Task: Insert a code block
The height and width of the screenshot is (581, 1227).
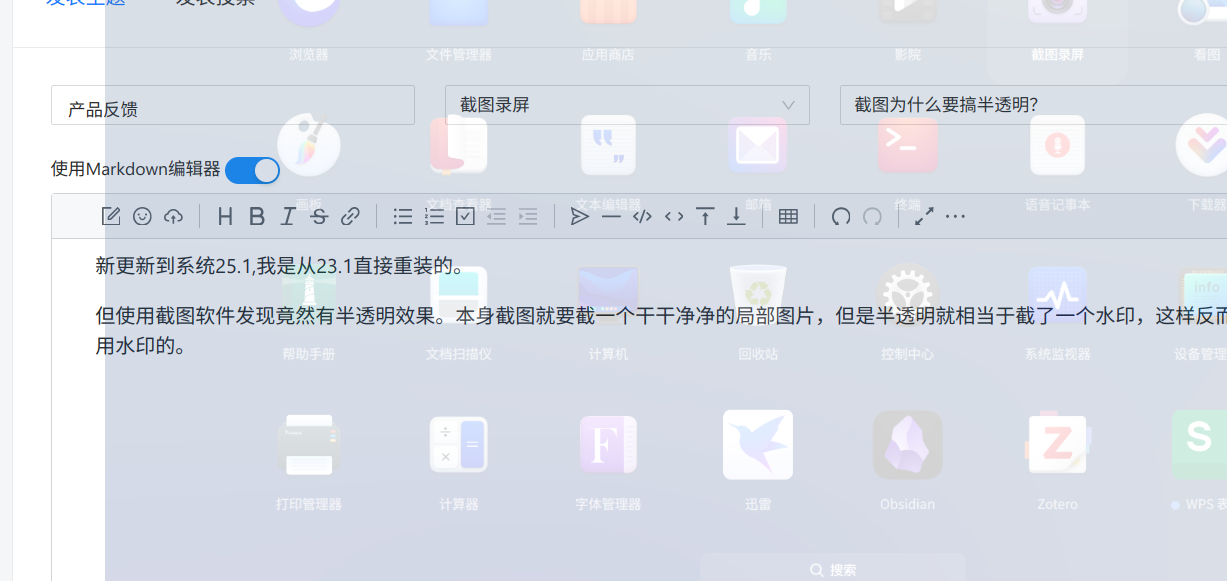Action: coord(643,216)
